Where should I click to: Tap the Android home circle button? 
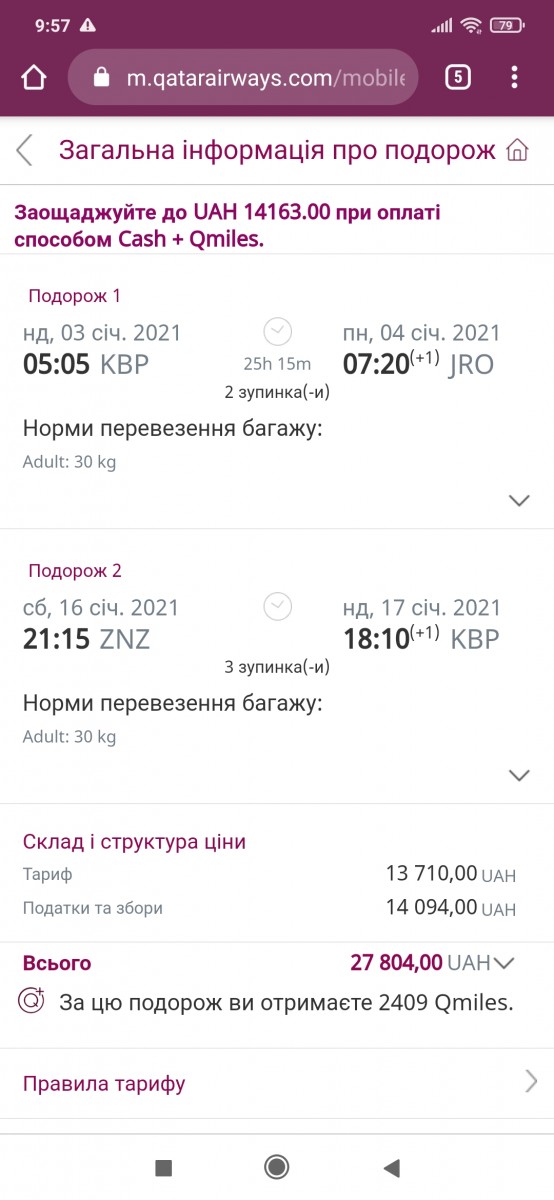[277, 1167]
